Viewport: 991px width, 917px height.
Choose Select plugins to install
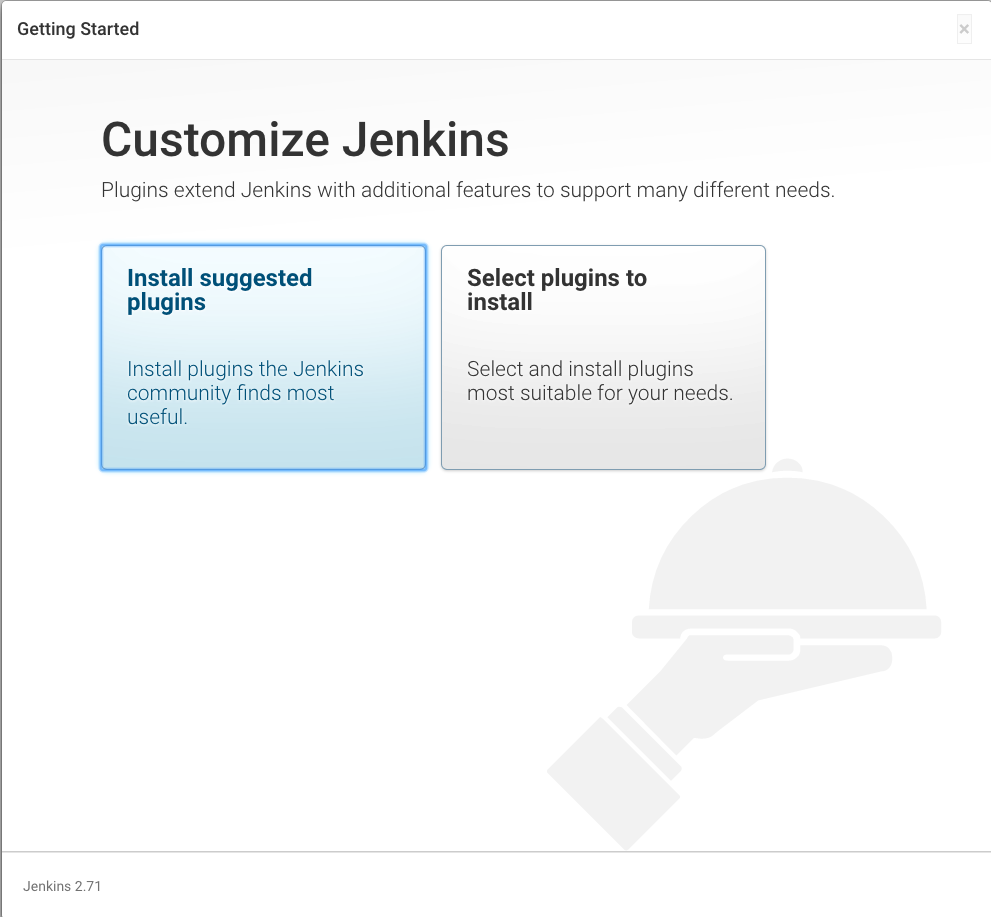pos(602,357)
